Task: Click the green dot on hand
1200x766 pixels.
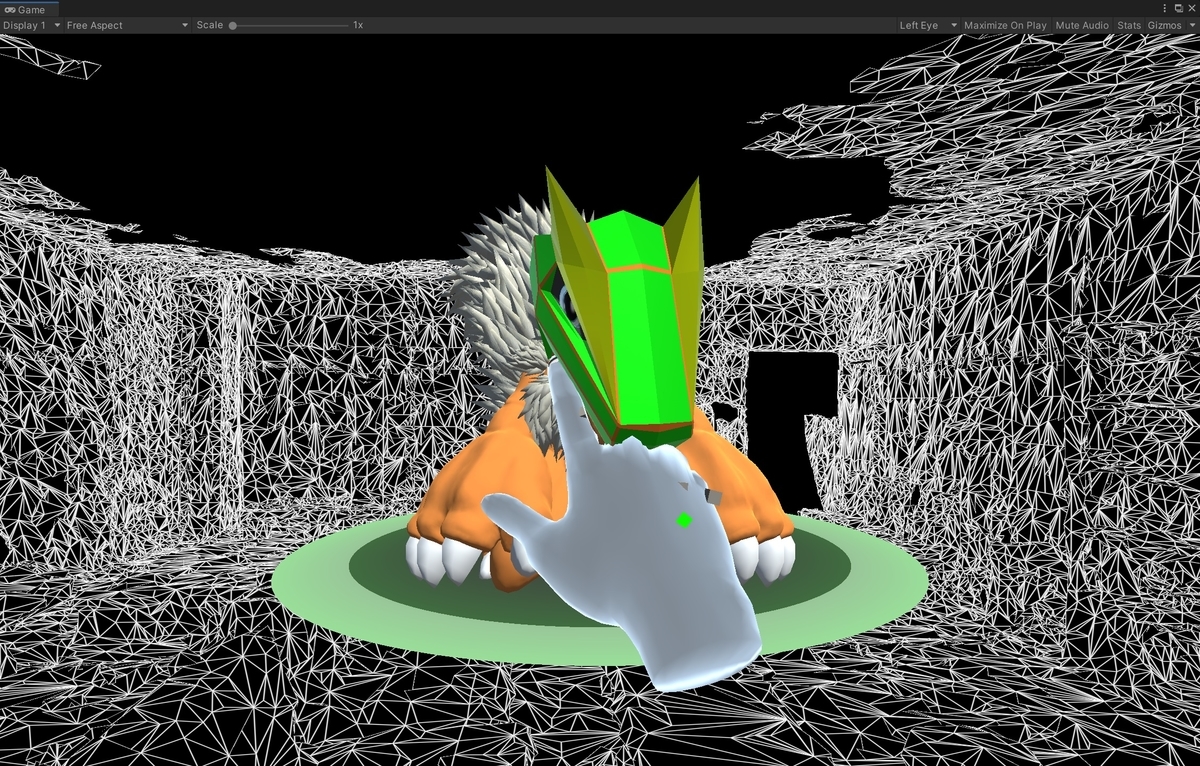Action: point(685,519)
